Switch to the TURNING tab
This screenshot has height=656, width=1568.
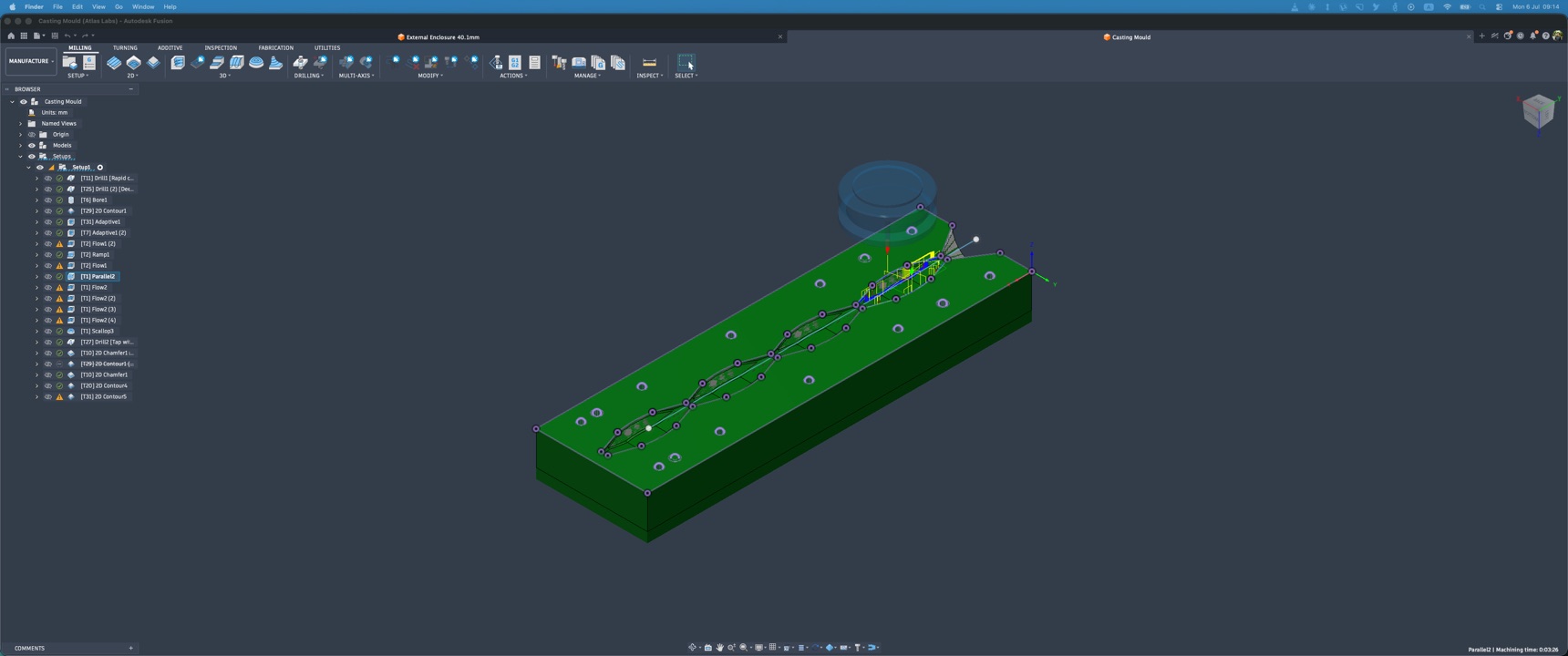(125, 47)
